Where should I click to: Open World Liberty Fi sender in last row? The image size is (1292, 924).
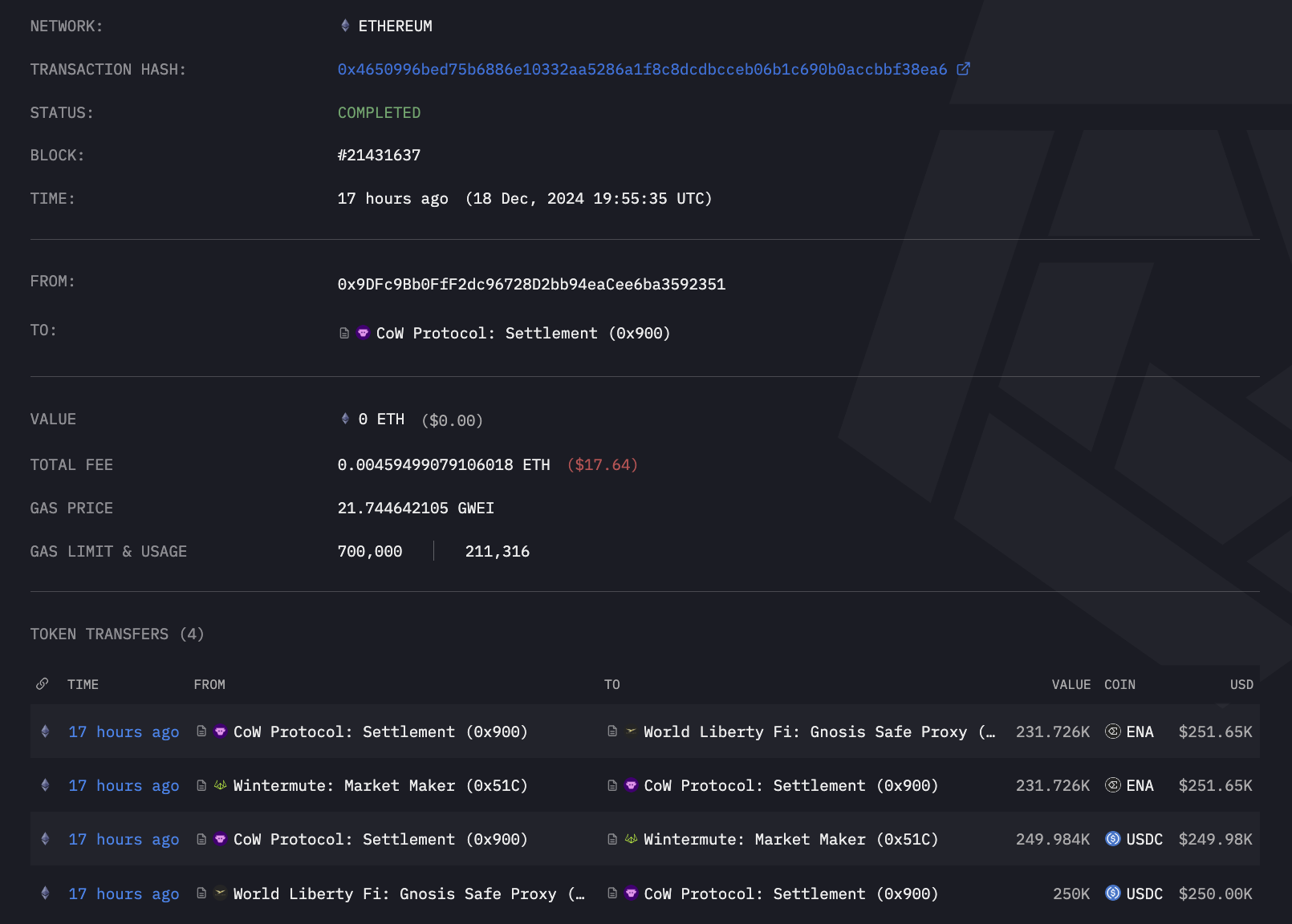coord(409,894)
